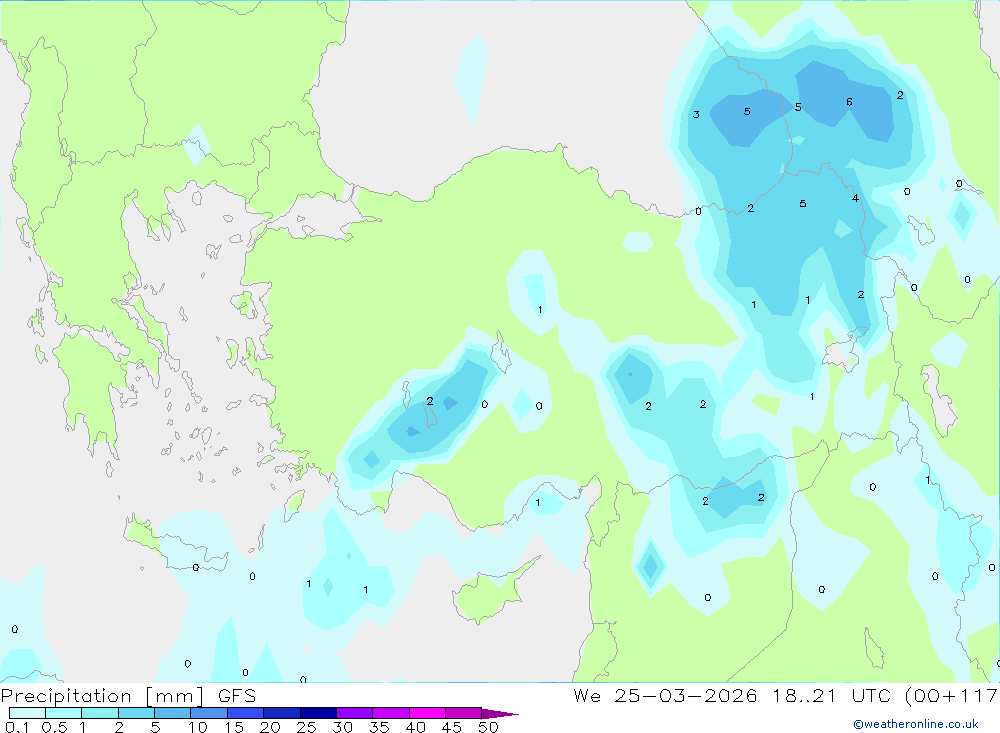Click the 0.5–1 mm legend color box

pos(64,713)
